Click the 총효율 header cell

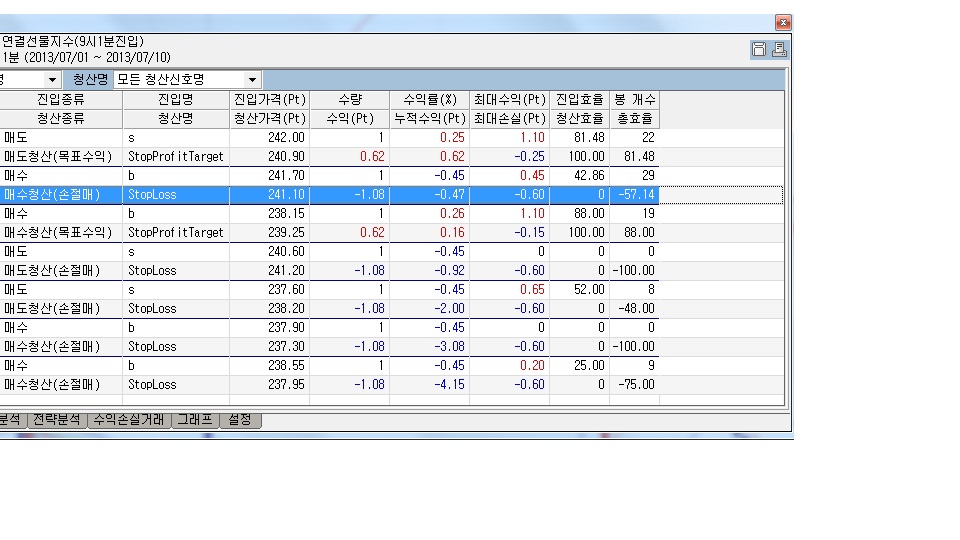pyautogui.click(x=634, y=119)
